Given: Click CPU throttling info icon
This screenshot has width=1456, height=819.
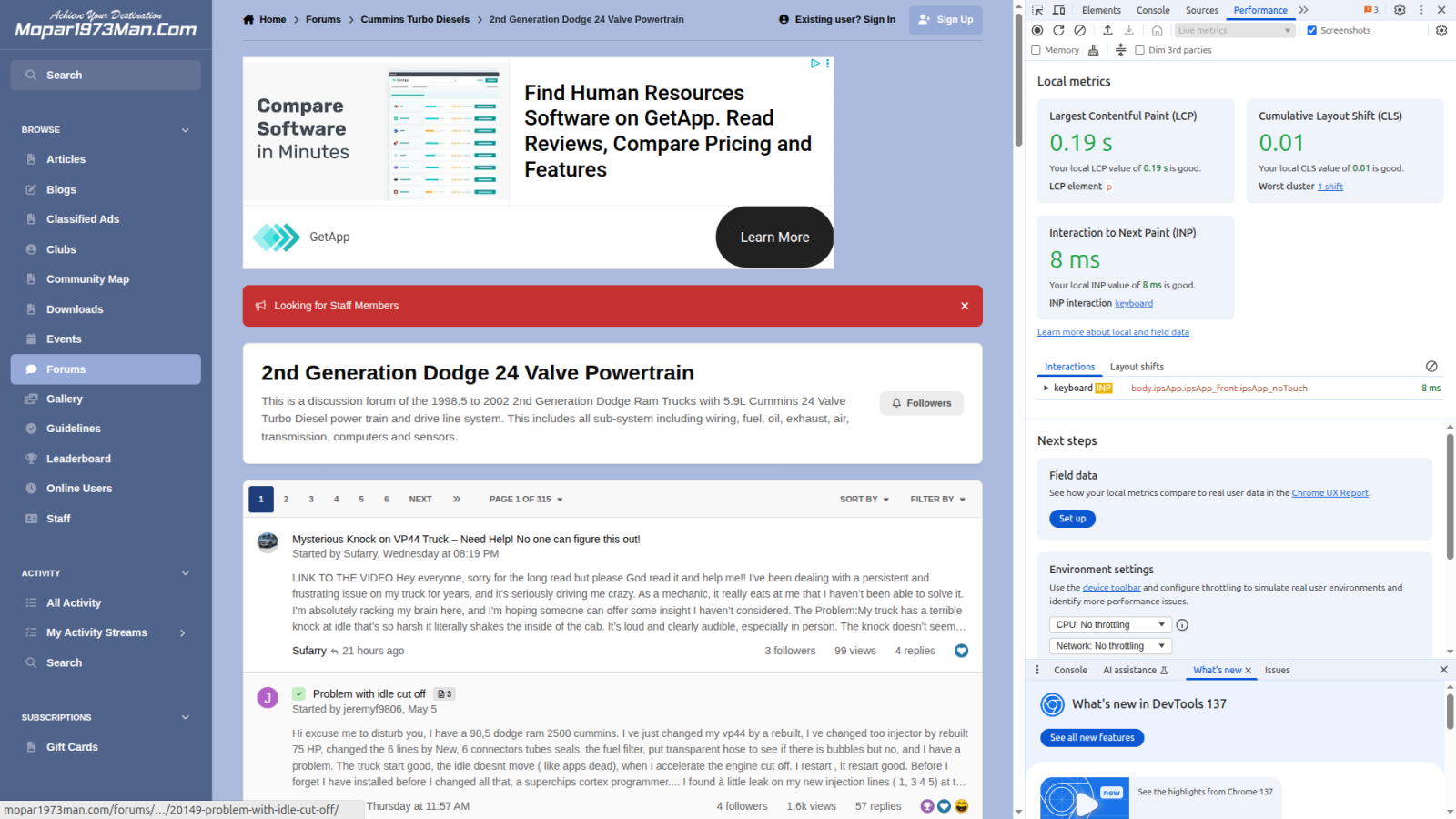Looking at the screenshot, I should click(1182, 625).
